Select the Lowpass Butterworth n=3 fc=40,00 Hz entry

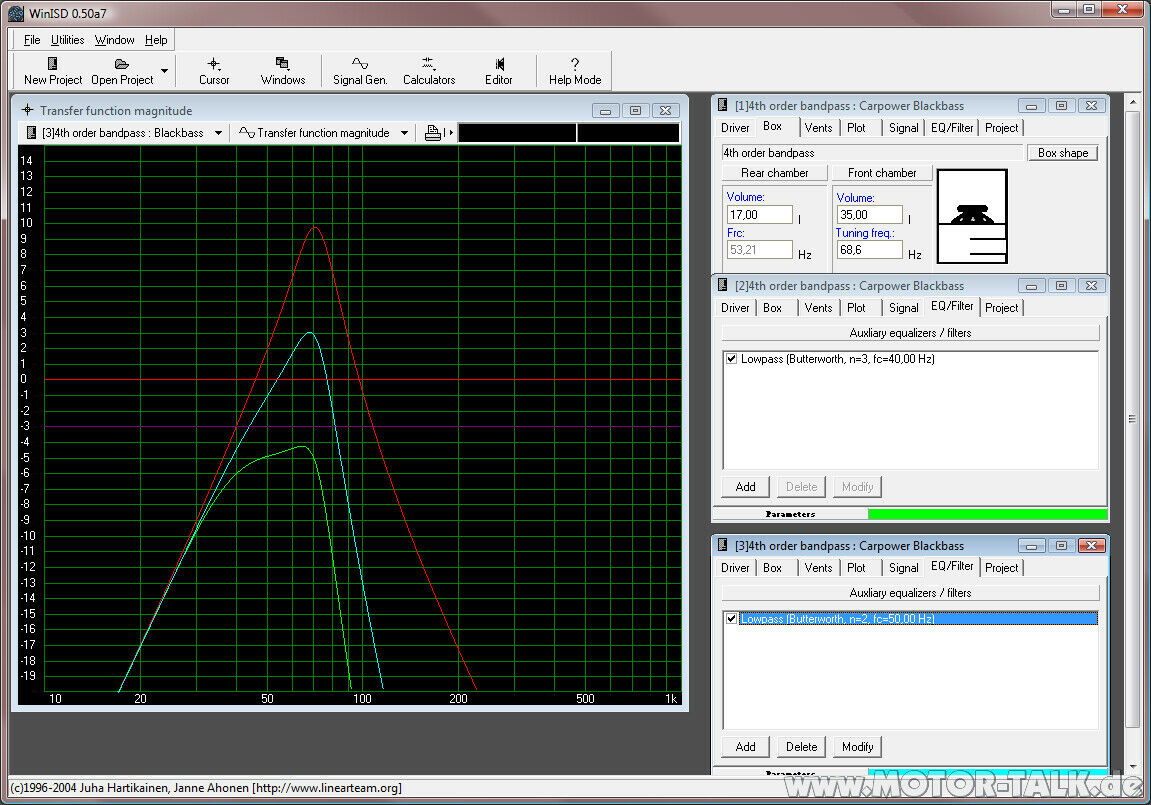tap(838, 359)
